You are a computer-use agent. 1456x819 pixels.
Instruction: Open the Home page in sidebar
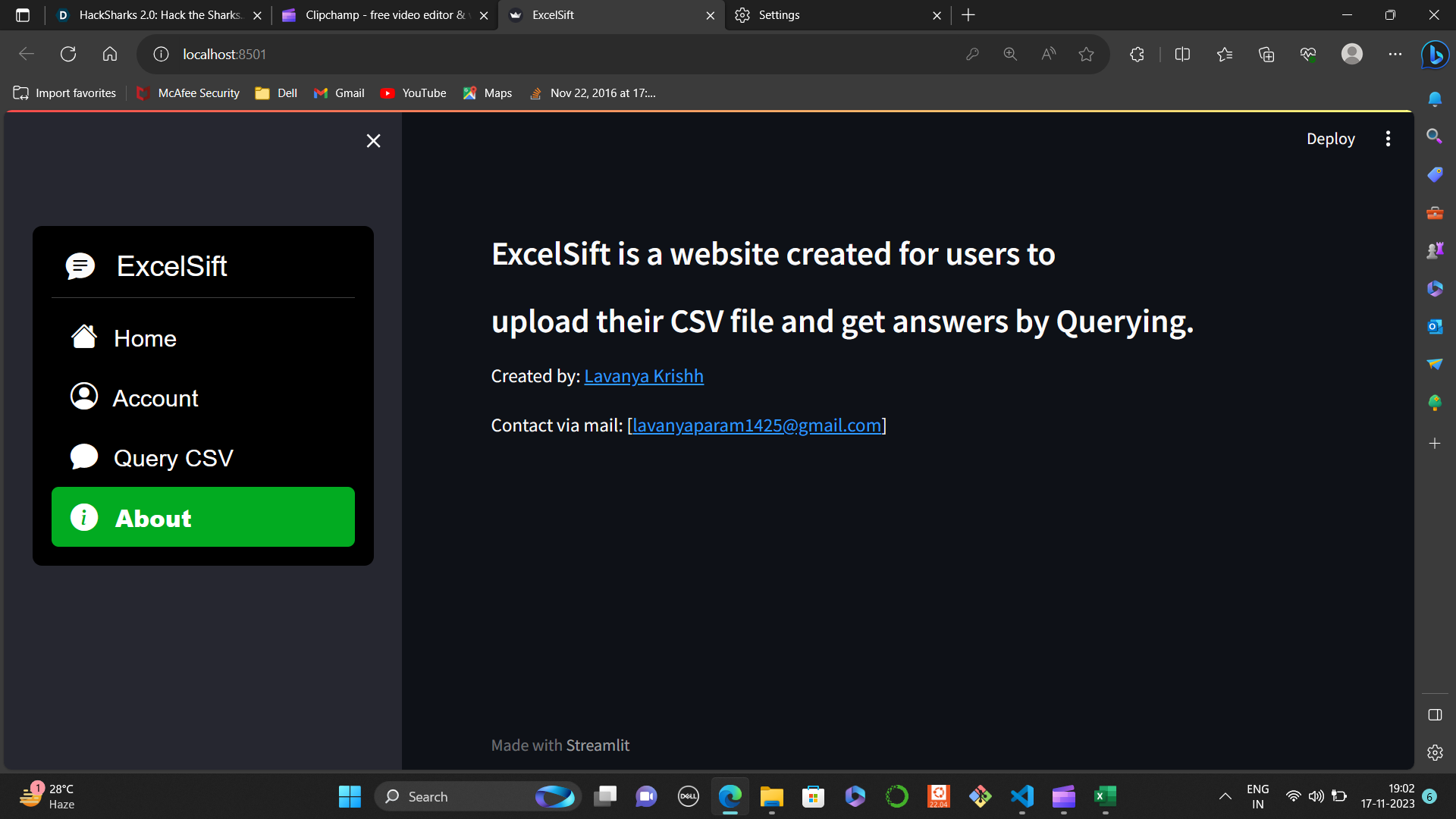coord(144,338)
